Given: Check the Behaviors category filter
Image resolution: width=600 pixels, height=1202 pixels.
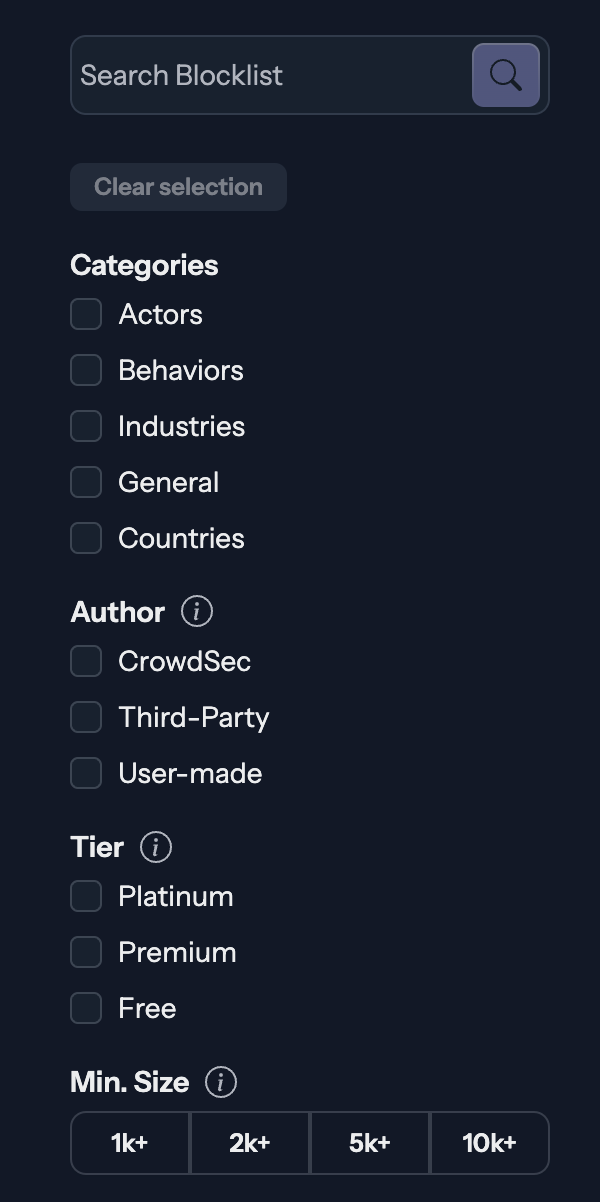Looking at the screenshot, I should coord(86,370).
